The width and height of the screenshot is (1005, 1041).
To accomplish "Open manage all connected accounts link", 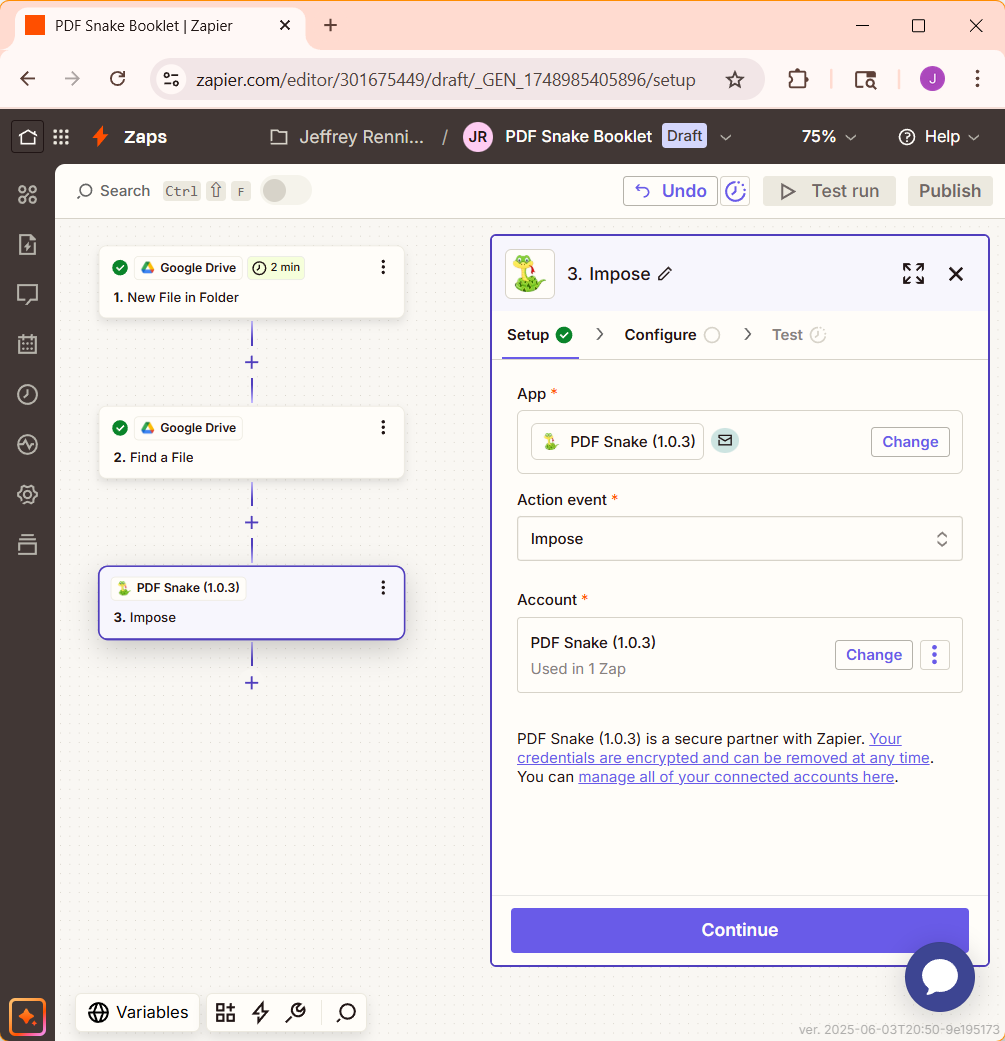I will point(736,777).
